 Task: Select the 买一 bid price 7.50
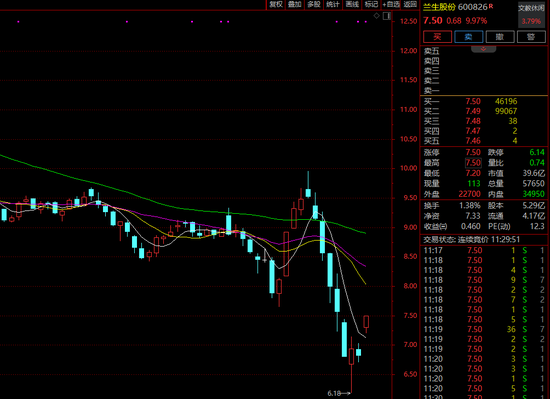click(x=473, y=102)
